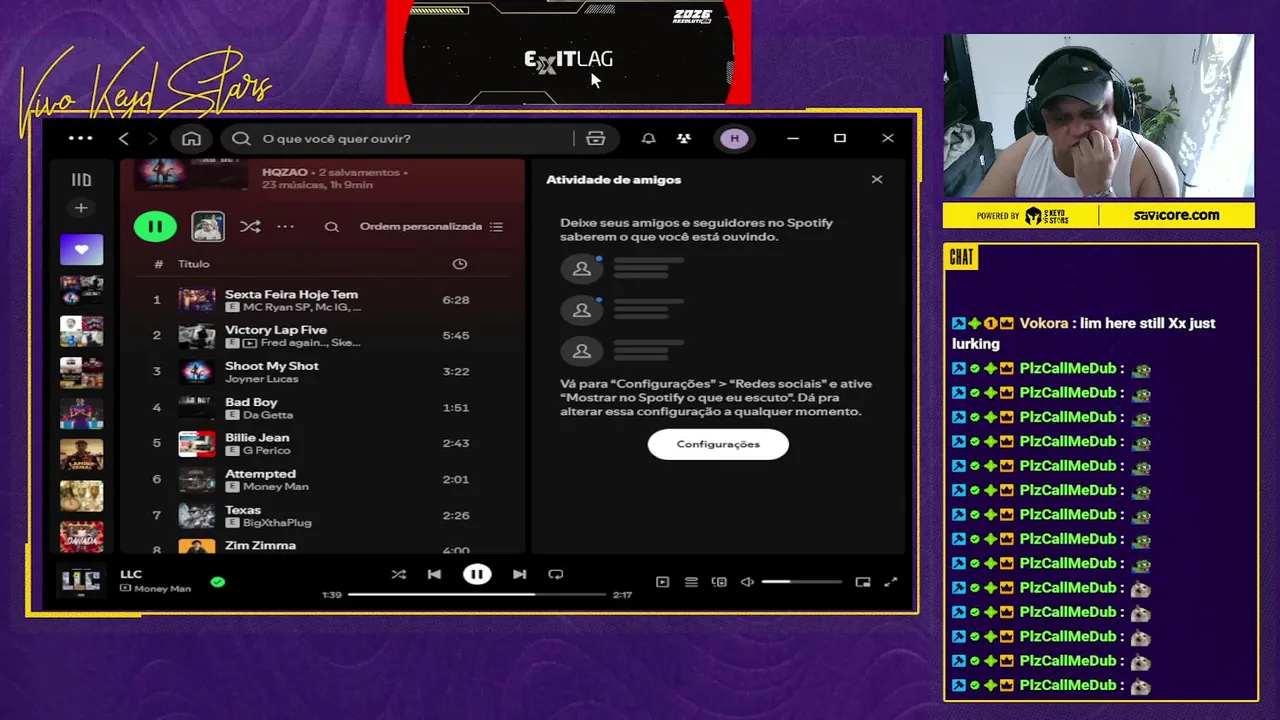Screen dimensions: 1280x720
Task: Create a playlist with plus button
Action: point(81,208)
